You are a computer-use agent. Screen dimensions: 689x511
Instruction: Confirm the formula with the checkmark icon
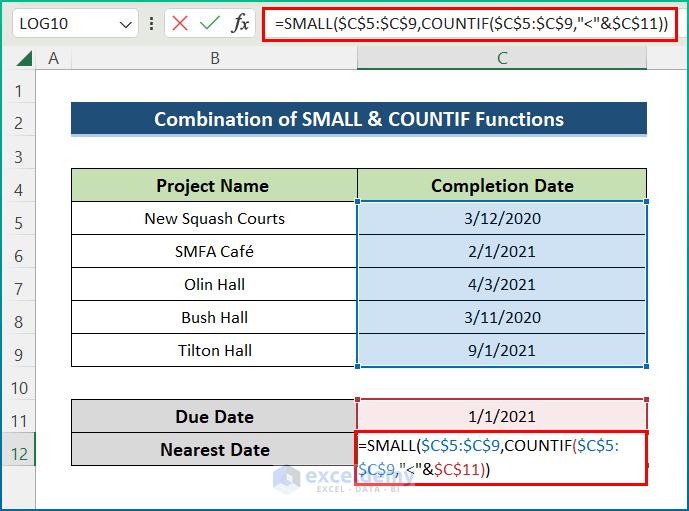(x=210, y=23)
